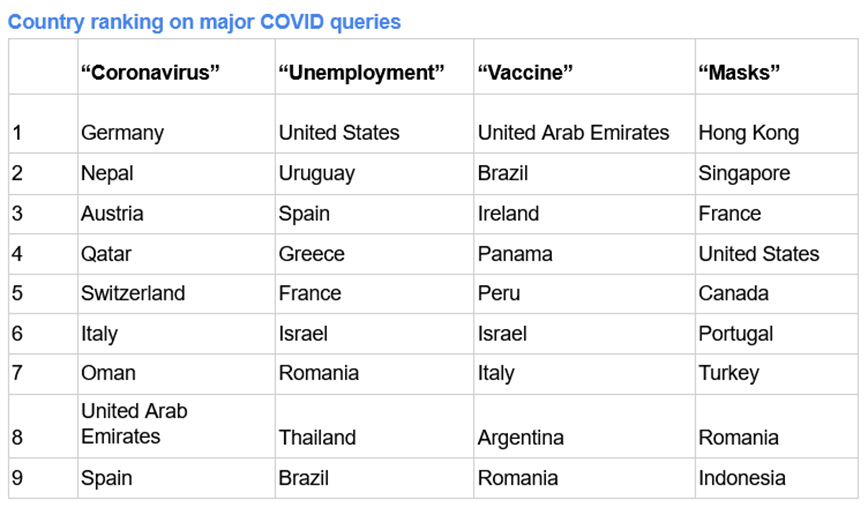This screenshot has height=507, width=868.
Task: Select the "Unemployment" column header
Action: (x=361, y=72)
